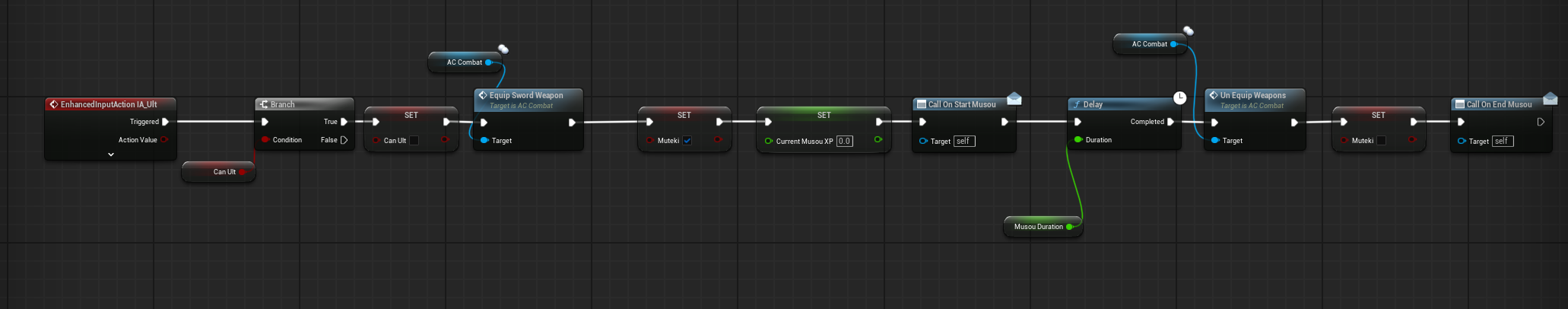Click the event icon on EnhancedInputAction IA_Ult

[x=53, y=104]
